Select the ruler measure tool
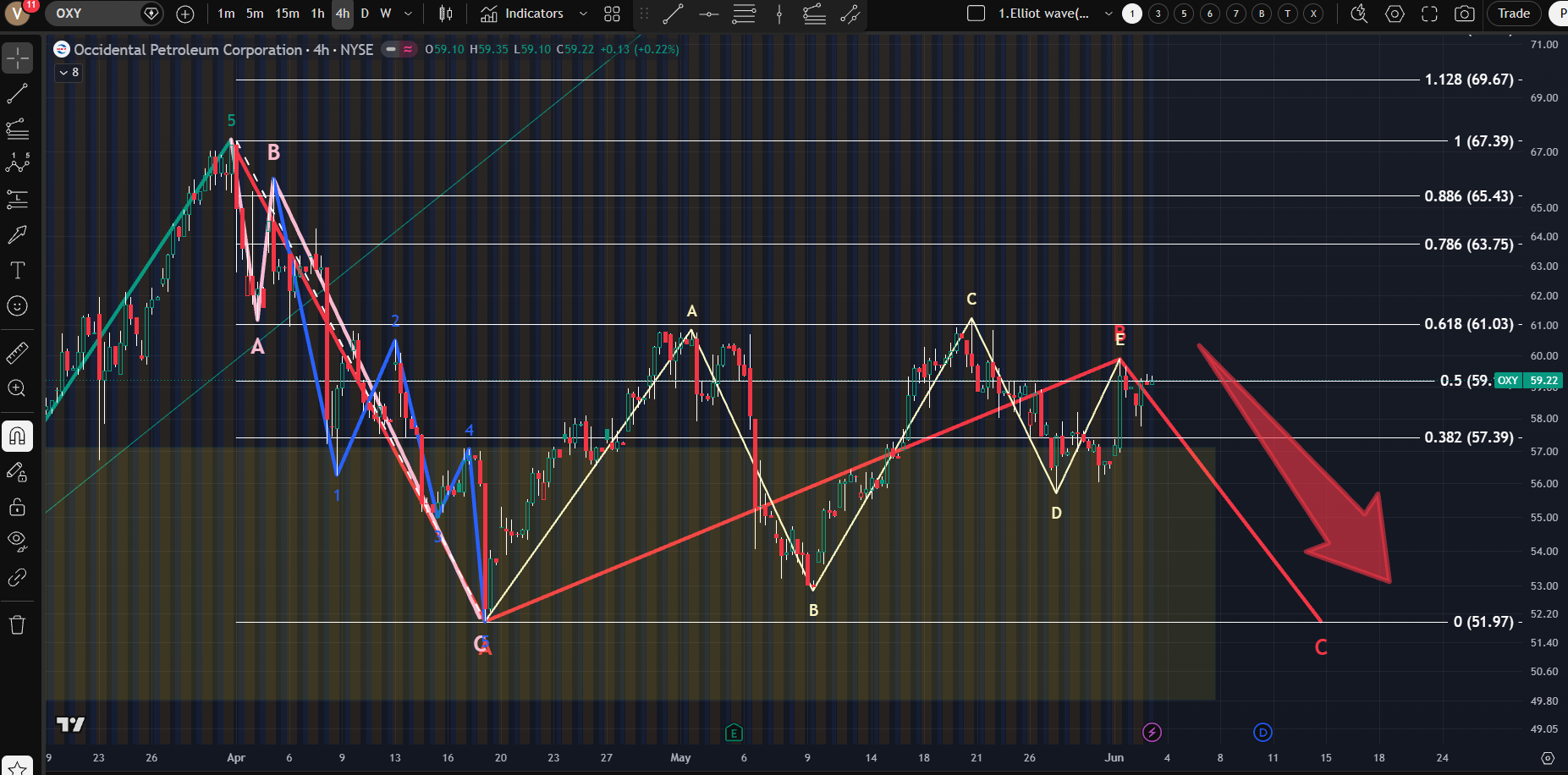 (x=17, y=352)
